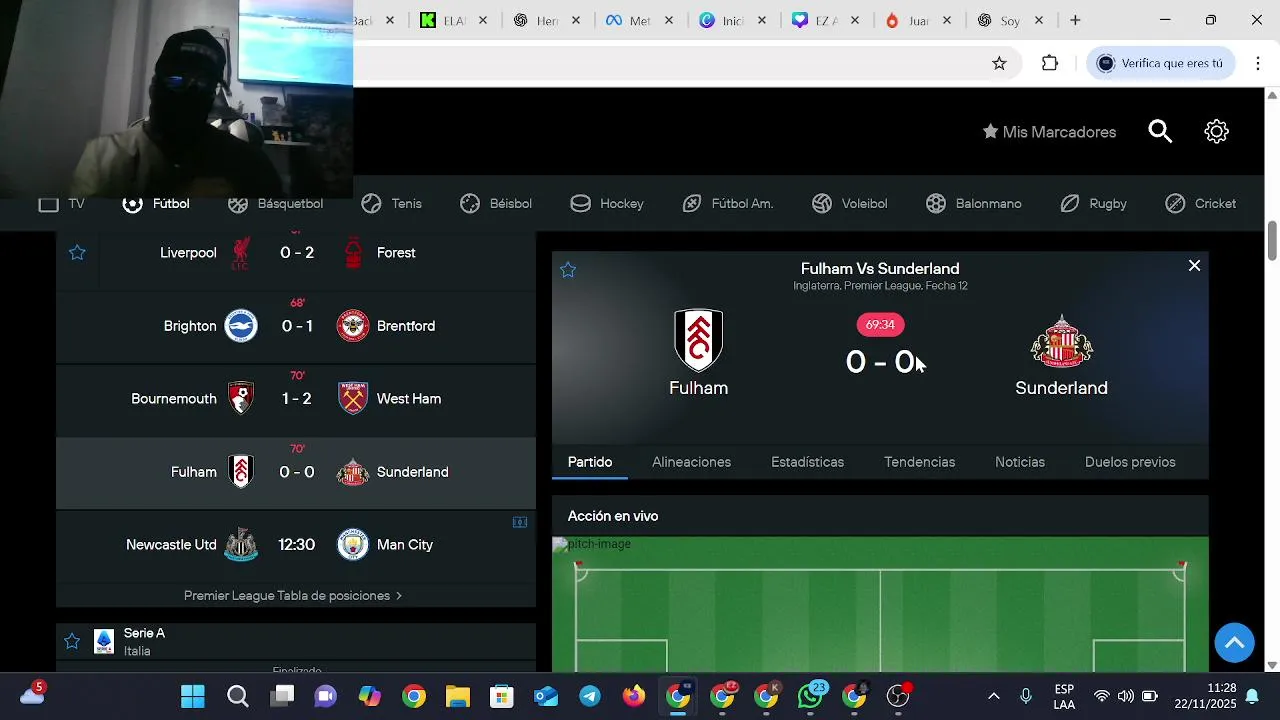Image resolution: width=1280 pixels, height=720 pixels.
Task: Close the Soy browser tab
Action: [x=1038, y=20]
